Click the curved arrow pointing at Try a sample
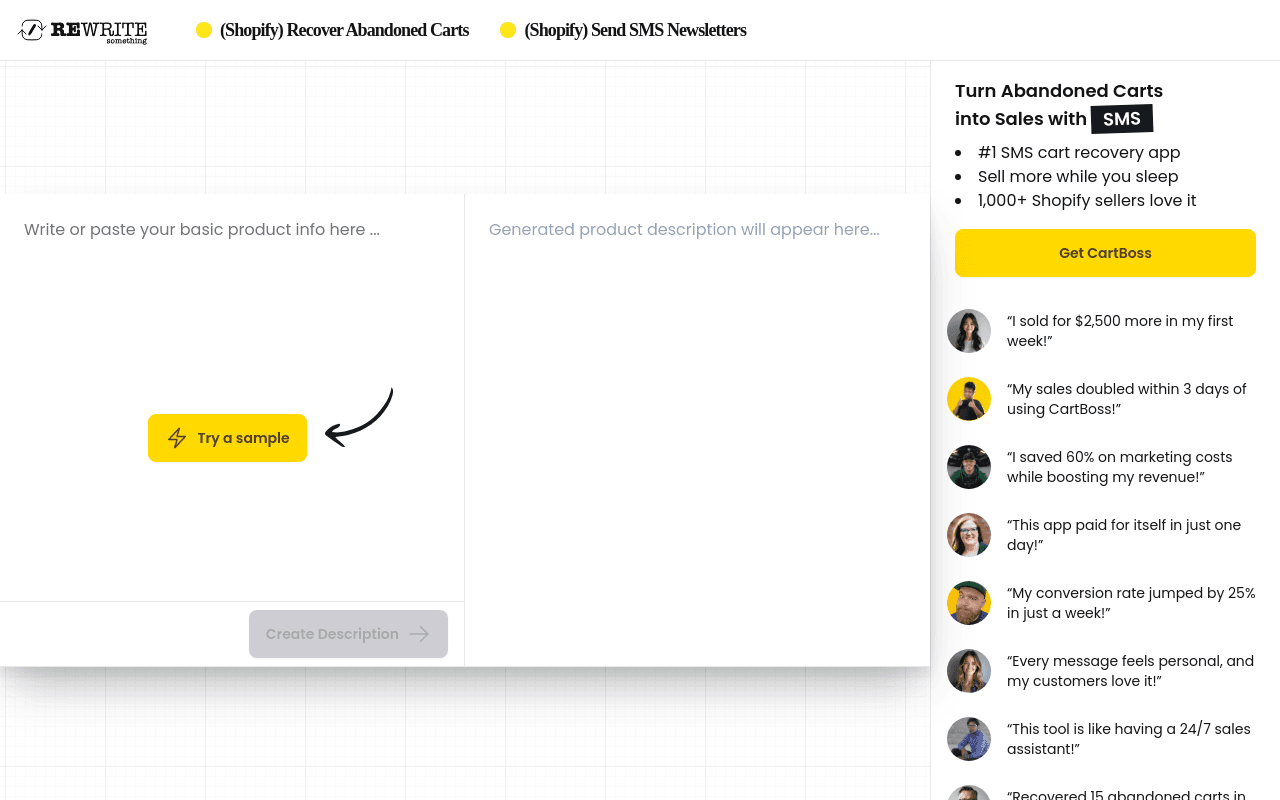1280x800 pixels. tap(359, 417)
